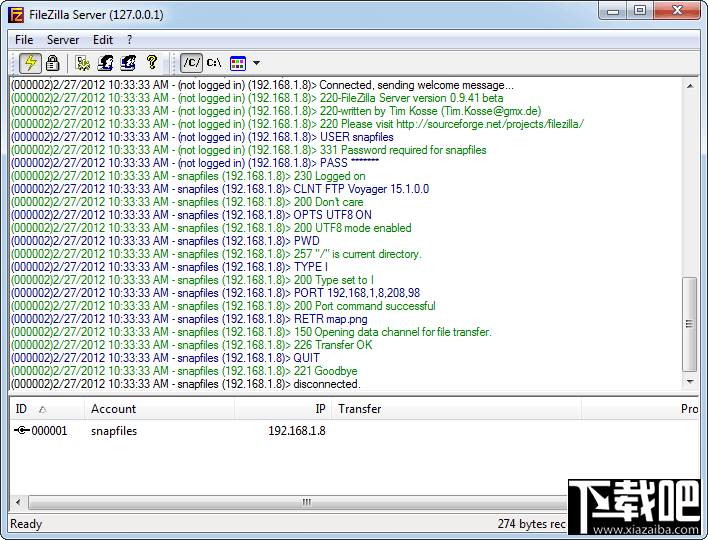Viewport: 708px width, 540px height.
Task: Expand dropdown arrow beside color grid icon
Action: click(256, 63)
